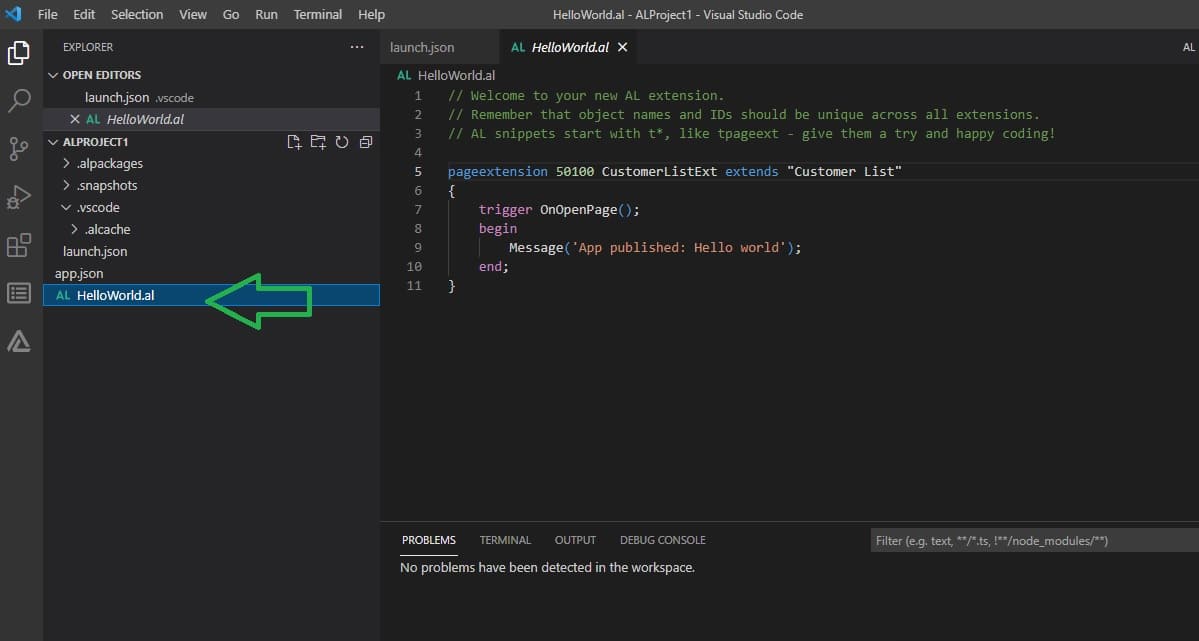Click the Problems filter input field
1199x641 pixels.
coord(1030,540)
